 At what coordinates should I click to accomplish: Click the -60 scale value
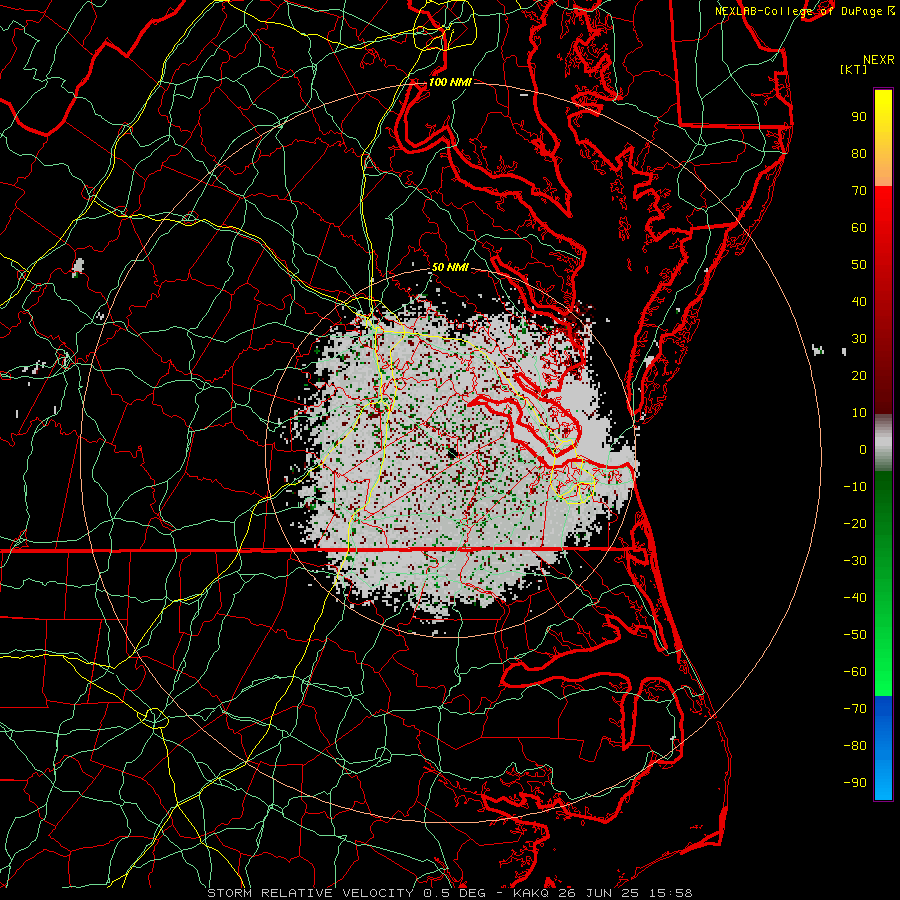tap(855, 672)
